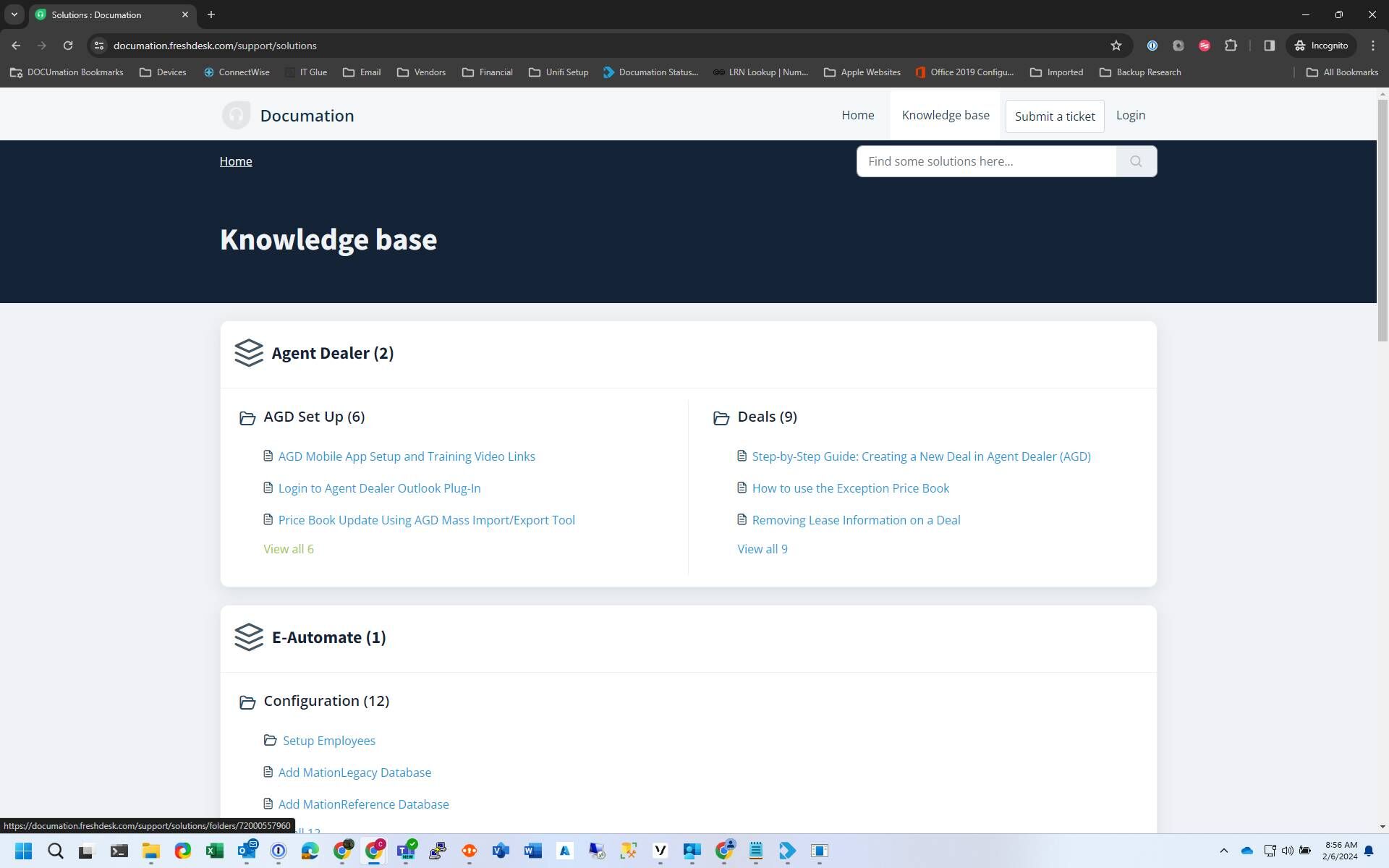
Task: Reload the page with the refresh icon
Action: (68, 46)
